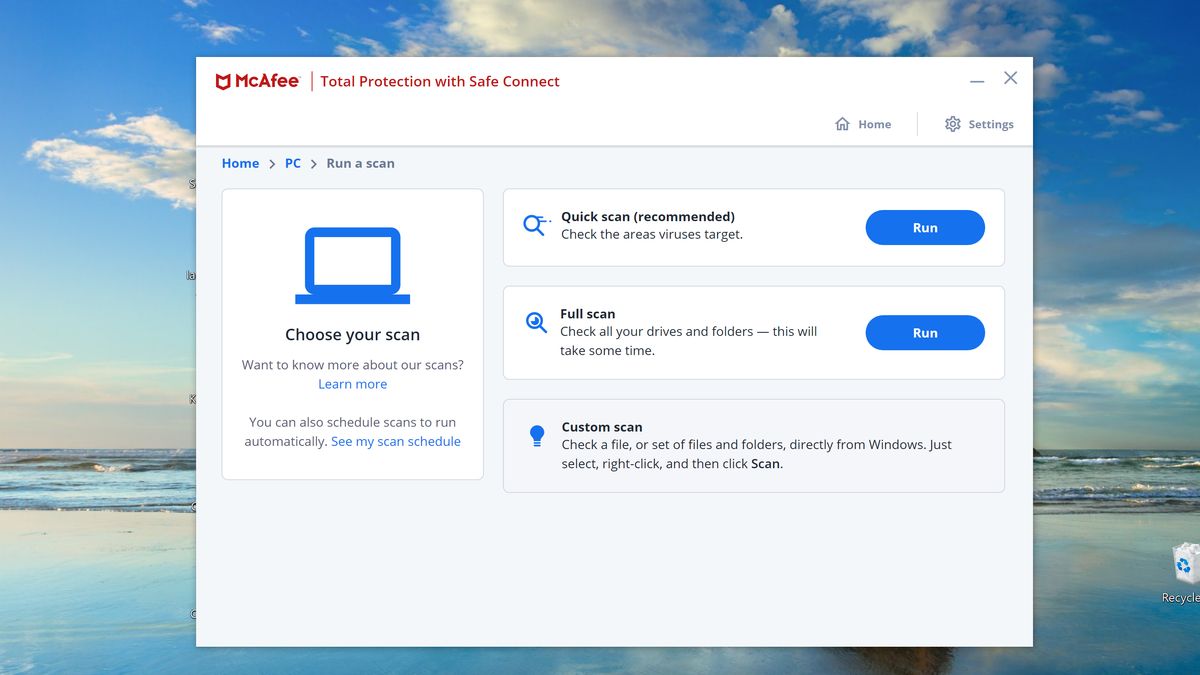This screenshot has width=1200, height=675.
Task: Open the Home icon in the top bar
Action: [843, 124]
